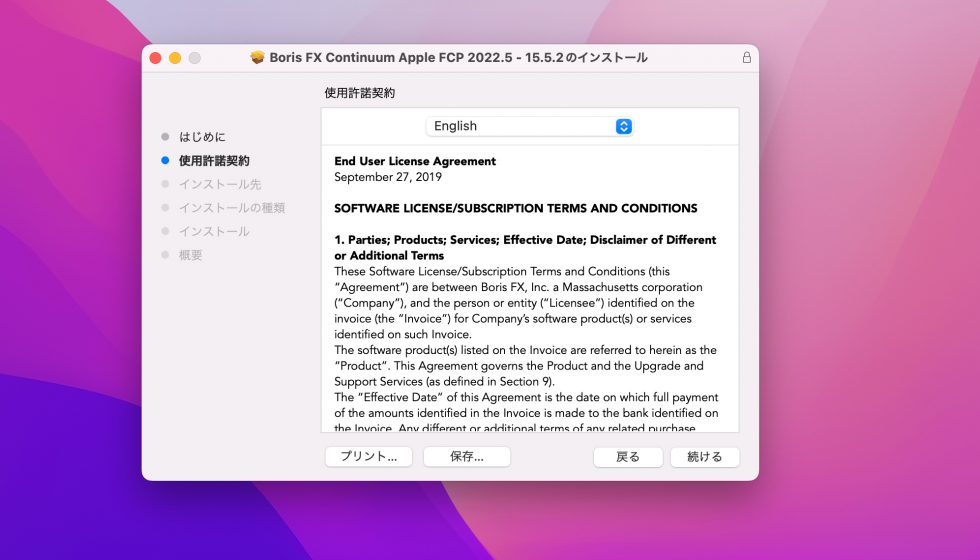
Task: Click the gray bullet beside はじめに
Action: click(165, 137)
